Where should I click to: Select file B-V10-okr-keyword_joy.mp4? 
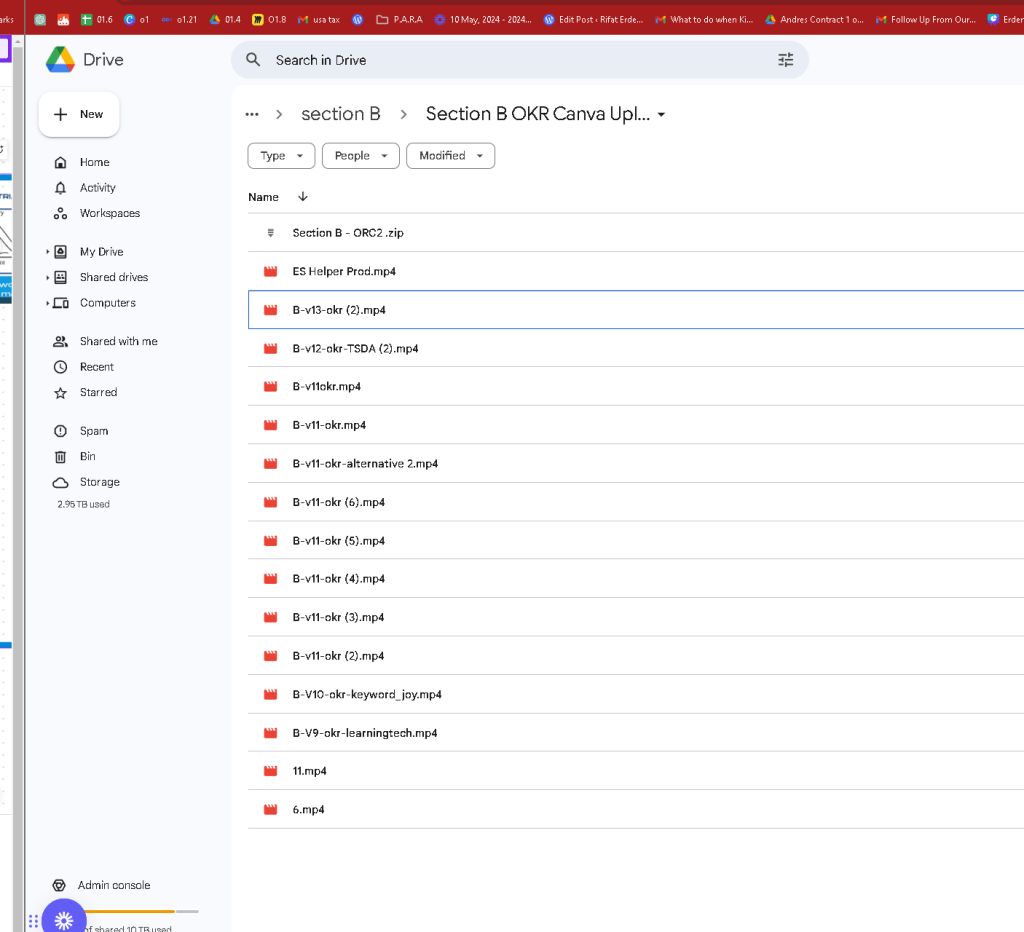[x=636, y=694]
